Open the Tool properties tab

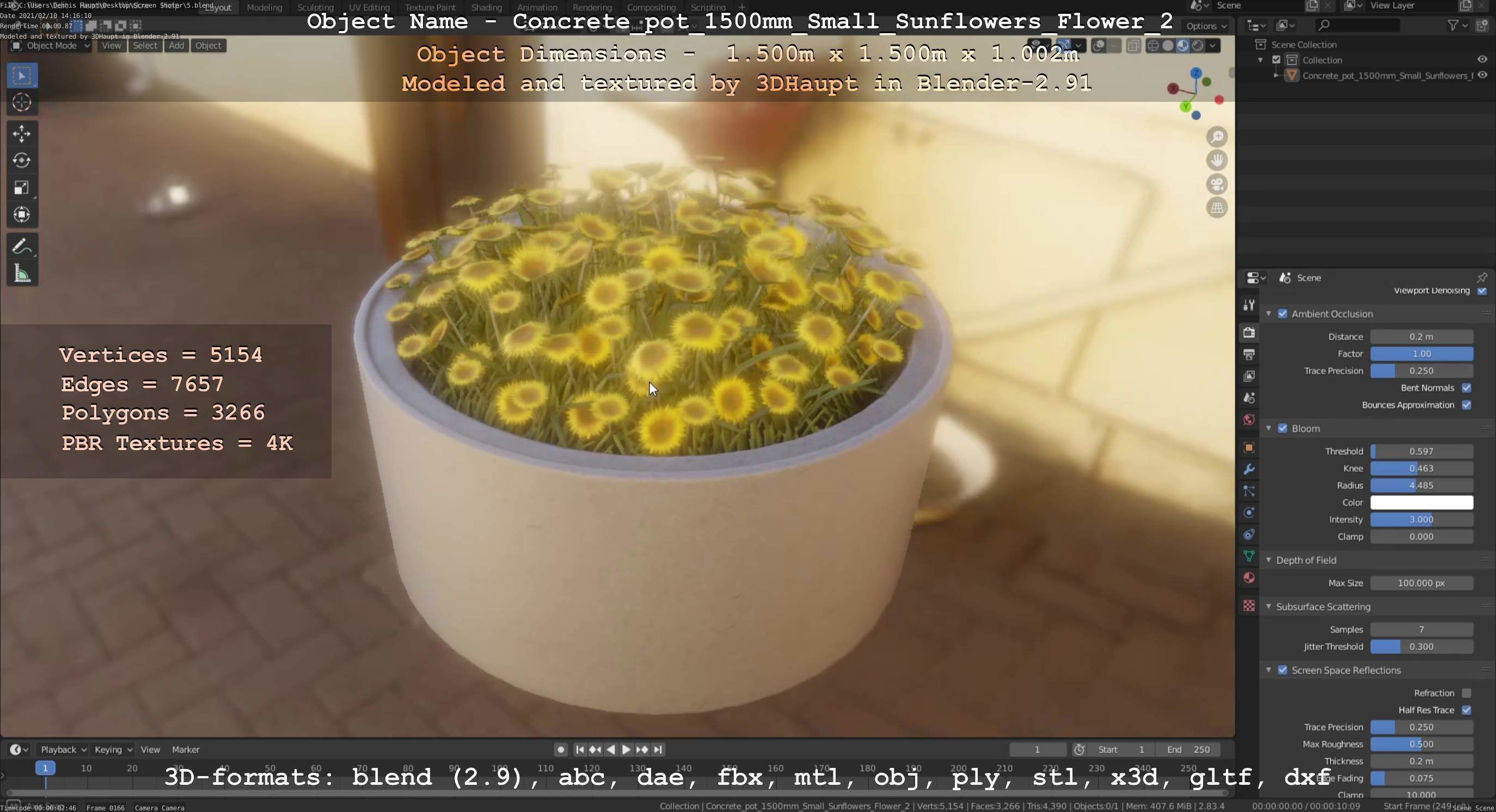pos(1249,305)
